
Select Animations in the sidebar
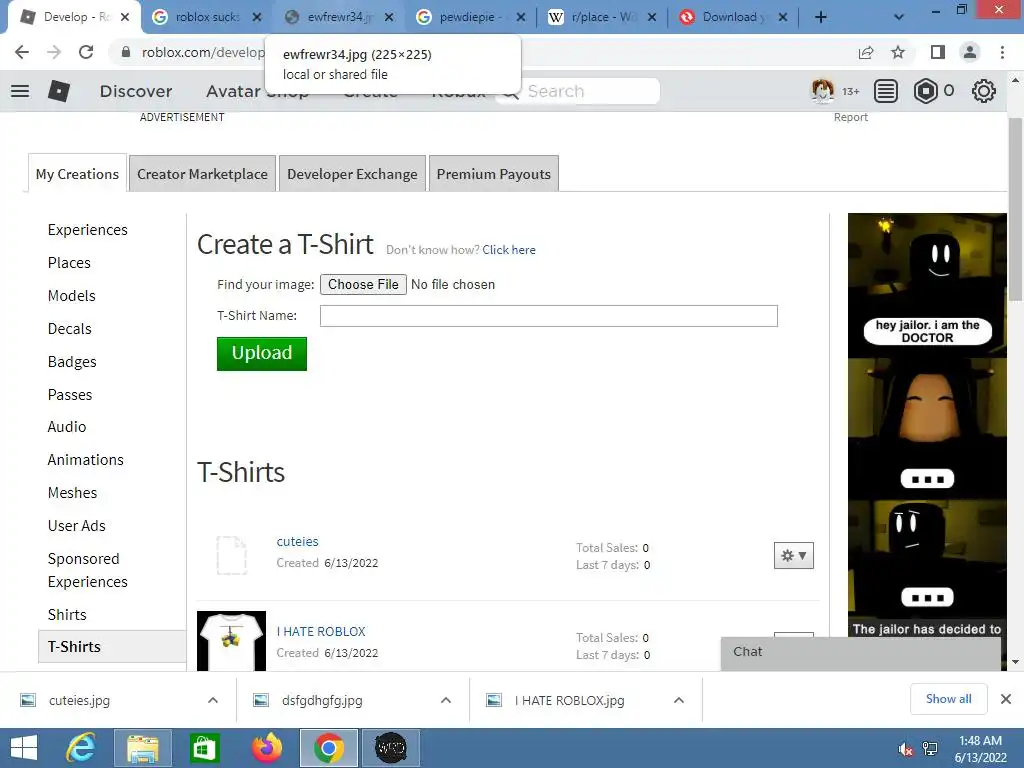(x=86, y=460)
